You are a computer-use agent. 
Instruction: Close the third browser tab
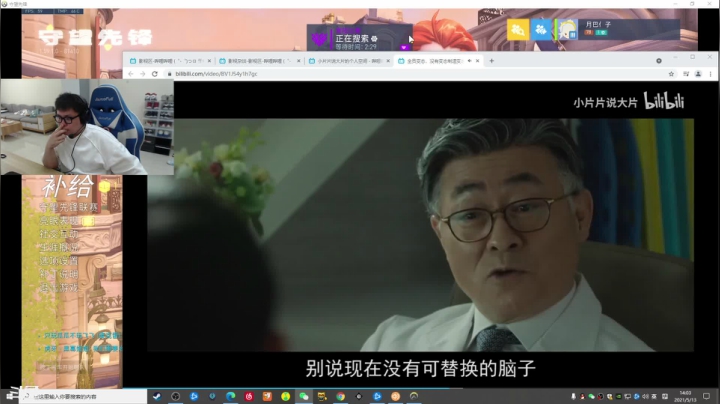click(x=388, y=61)
